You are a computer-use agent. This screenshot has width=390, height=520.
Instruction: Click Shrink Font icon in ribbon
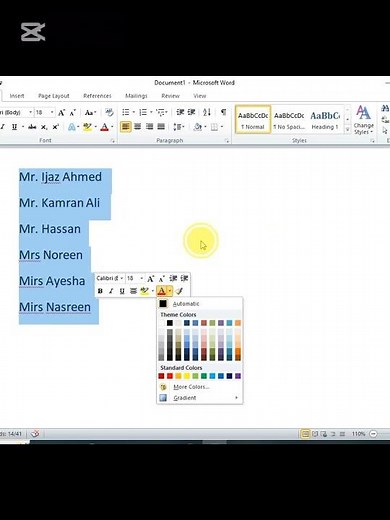pos(72,113)
